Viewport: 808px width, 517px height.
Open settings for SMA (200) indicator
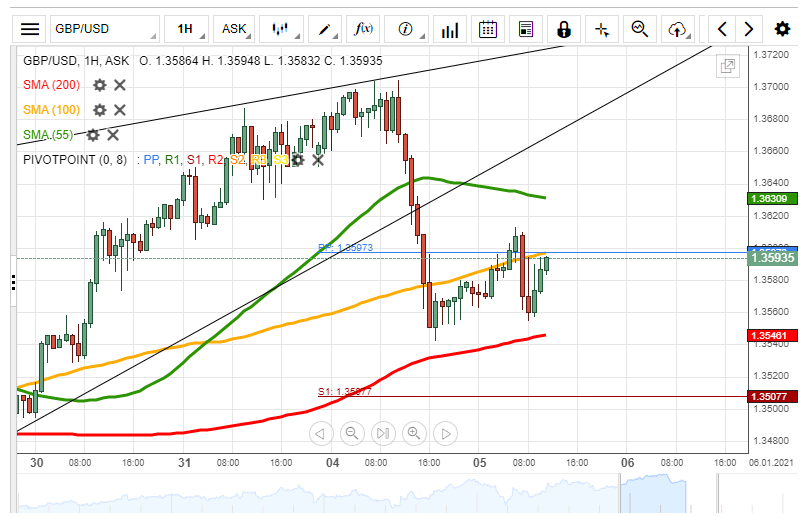coord(100,85)
